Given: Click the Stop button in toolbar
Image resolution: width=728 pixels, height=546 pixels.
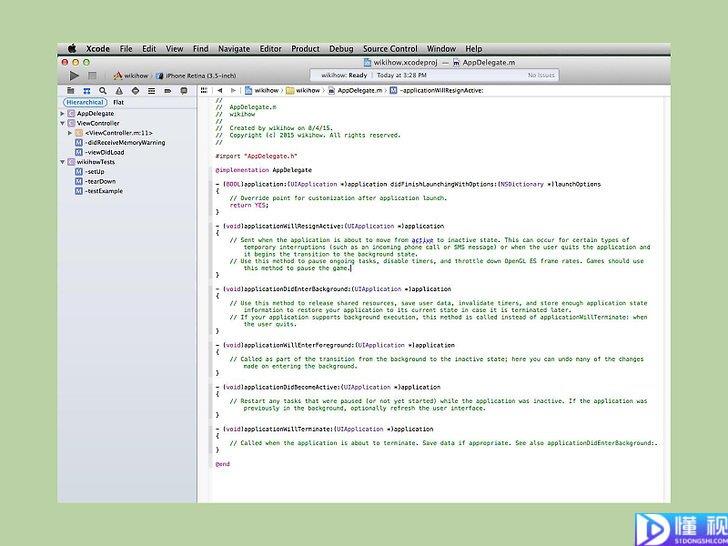Looking at the screenshot, I should (92, 76).
